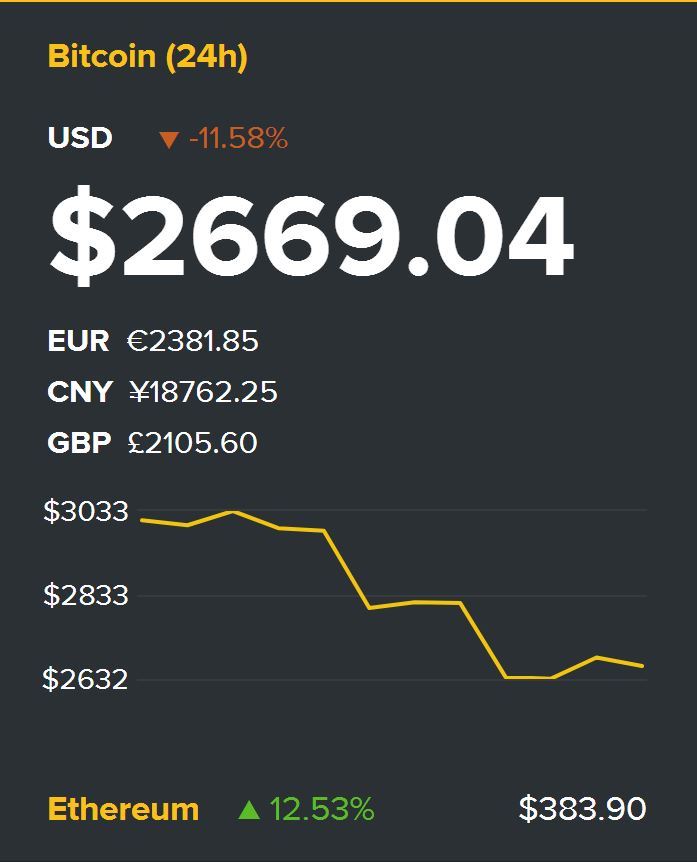Select the EUR currency label
The width and height of the screenshot is (697, 862).
pos(78,341)
